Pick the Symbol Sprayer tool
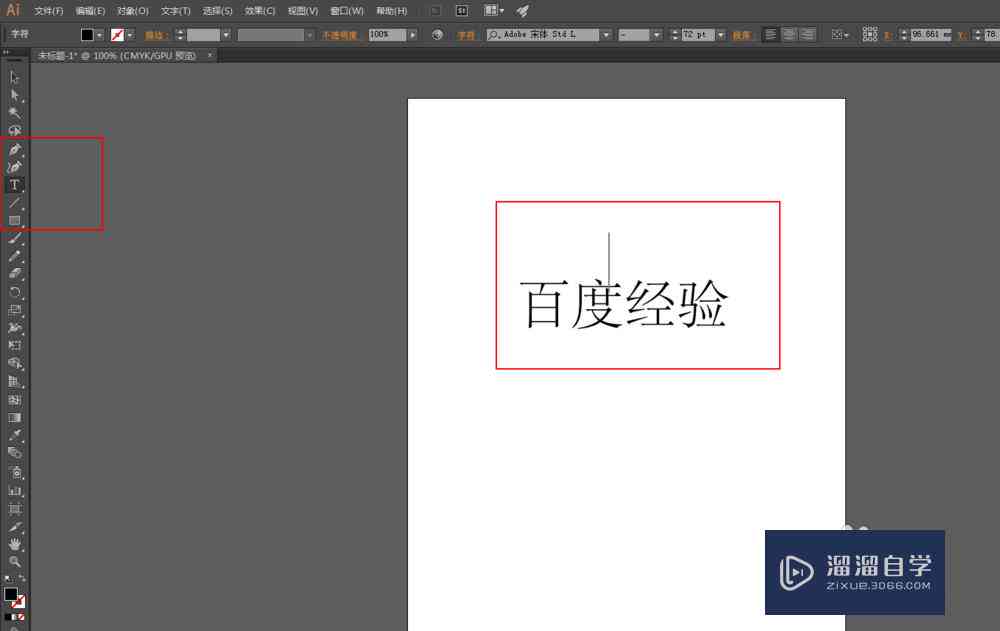Screen dimensions: 1000x631 pyautogui.click(x=14, y=472)
